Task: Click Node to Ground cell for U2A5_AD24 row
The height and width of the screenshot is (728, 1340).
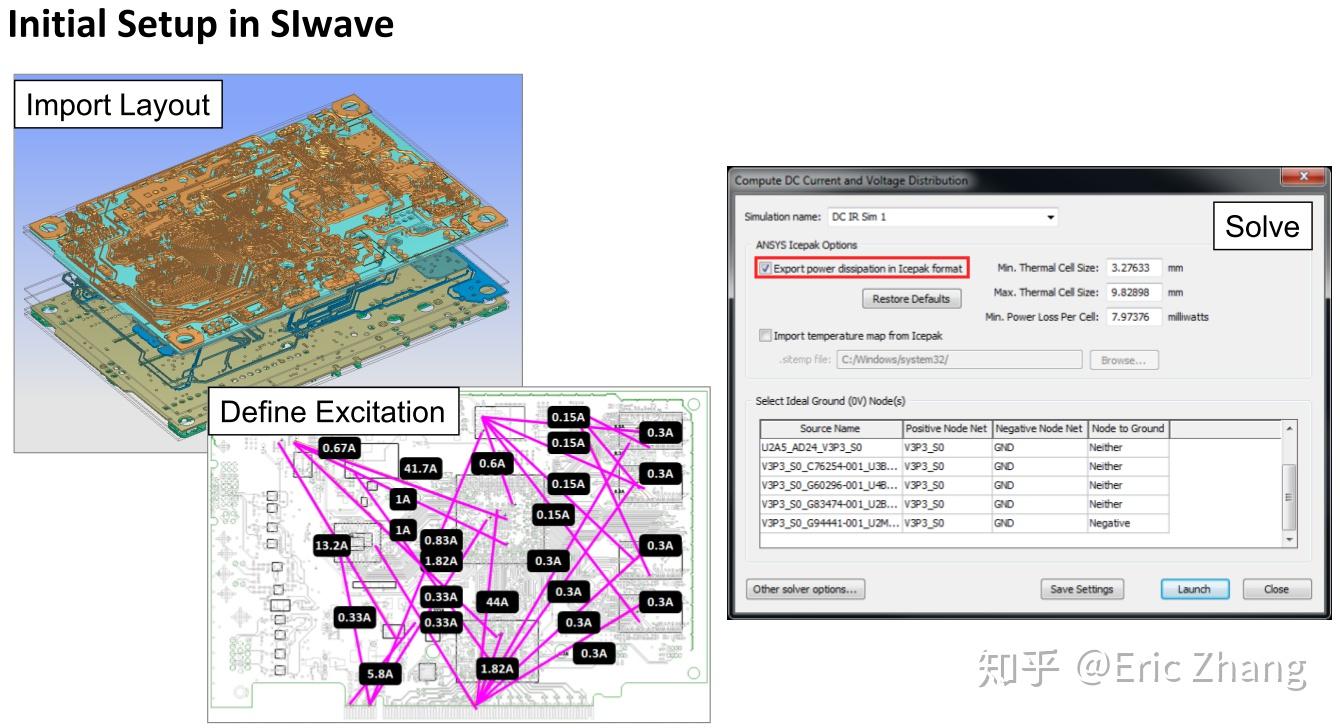Action: coord(1128,448)
